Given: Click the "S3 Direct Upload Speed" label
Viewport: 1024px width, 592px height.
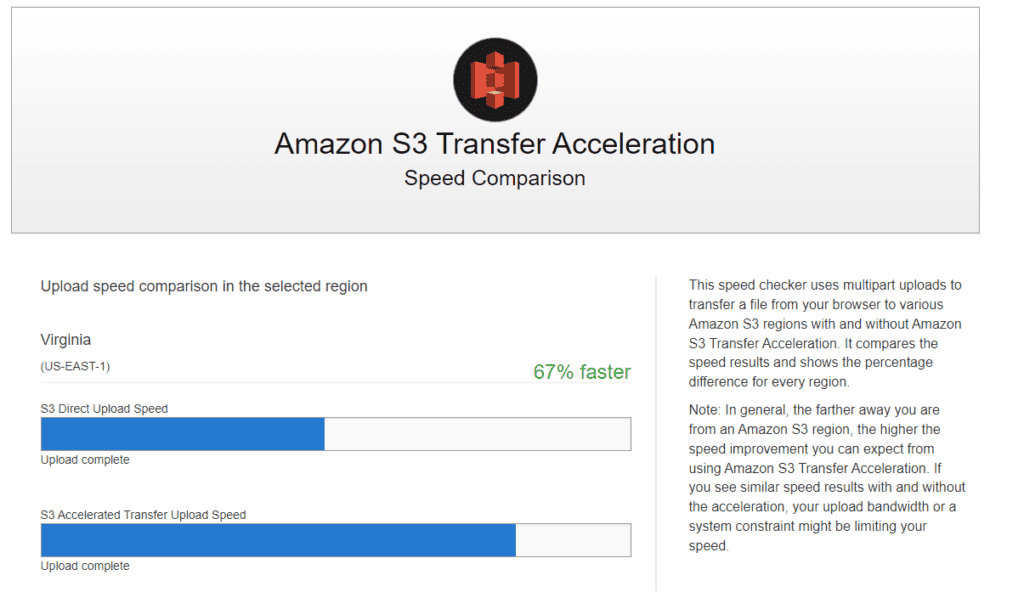Looking at the screenshot, I should [104, 409].
